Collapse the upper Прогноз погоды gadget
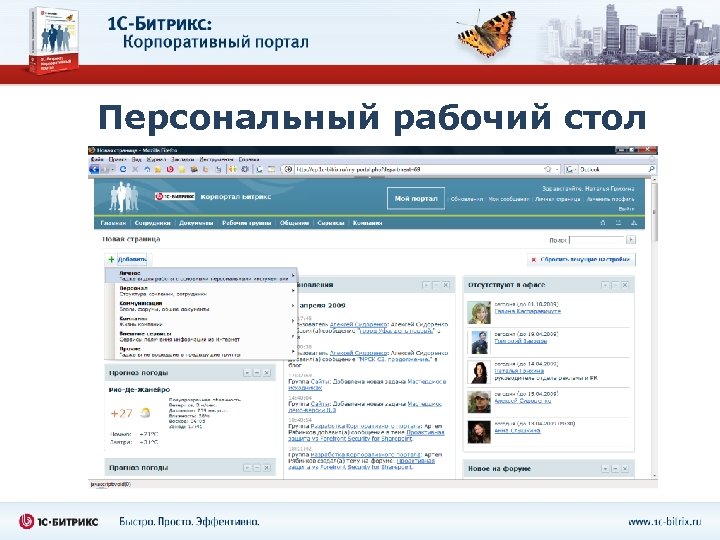Image resolution: width=720 pixels, height=540 pixels. (x=257, y=373)
